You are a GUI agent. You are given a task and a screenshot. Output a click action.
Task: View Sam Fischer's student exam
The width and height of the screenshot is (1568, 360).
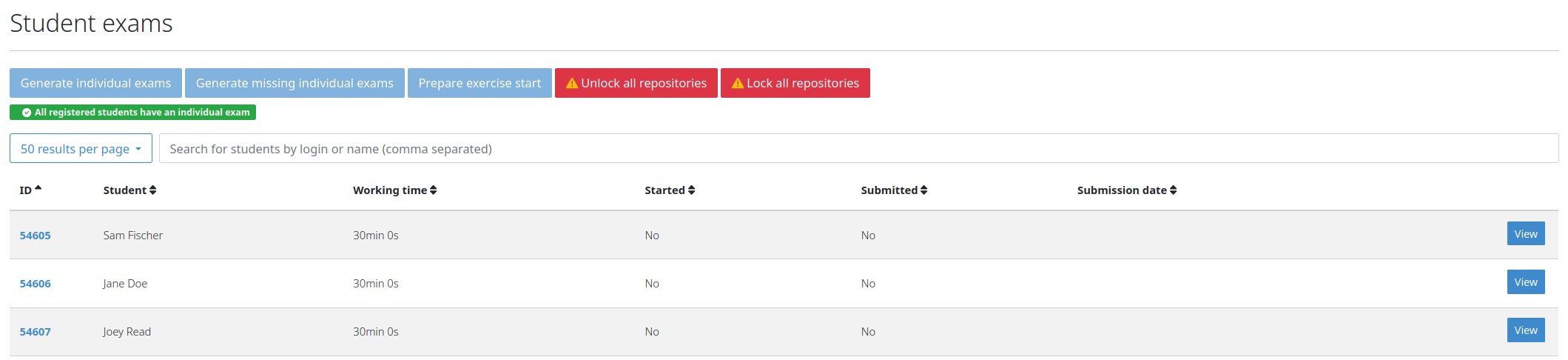click(x=1525, y=234)
